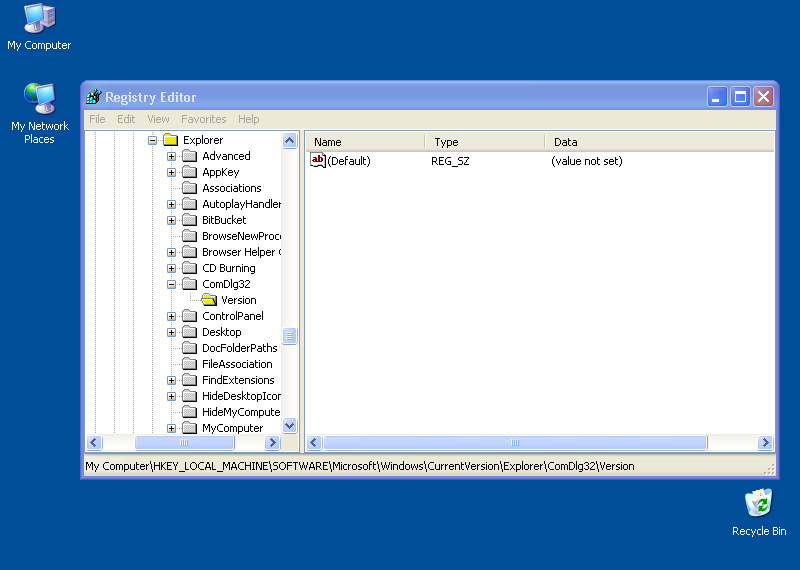
Task: Click the CD Burning folder icon
Action: pyautogui.click(x=190, y=268)
